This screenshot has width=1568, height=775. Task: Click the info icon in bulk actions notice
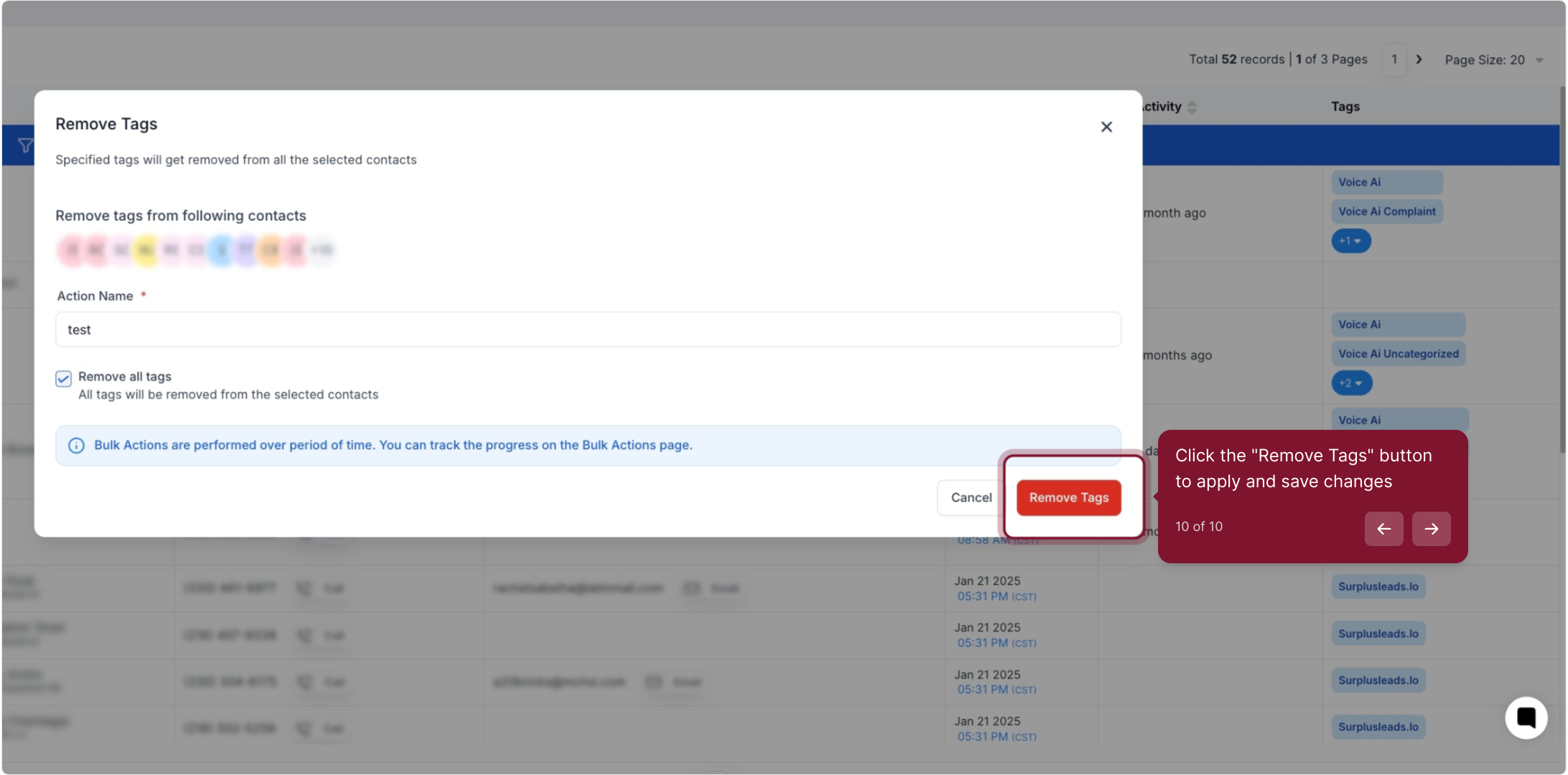[76, 446]
